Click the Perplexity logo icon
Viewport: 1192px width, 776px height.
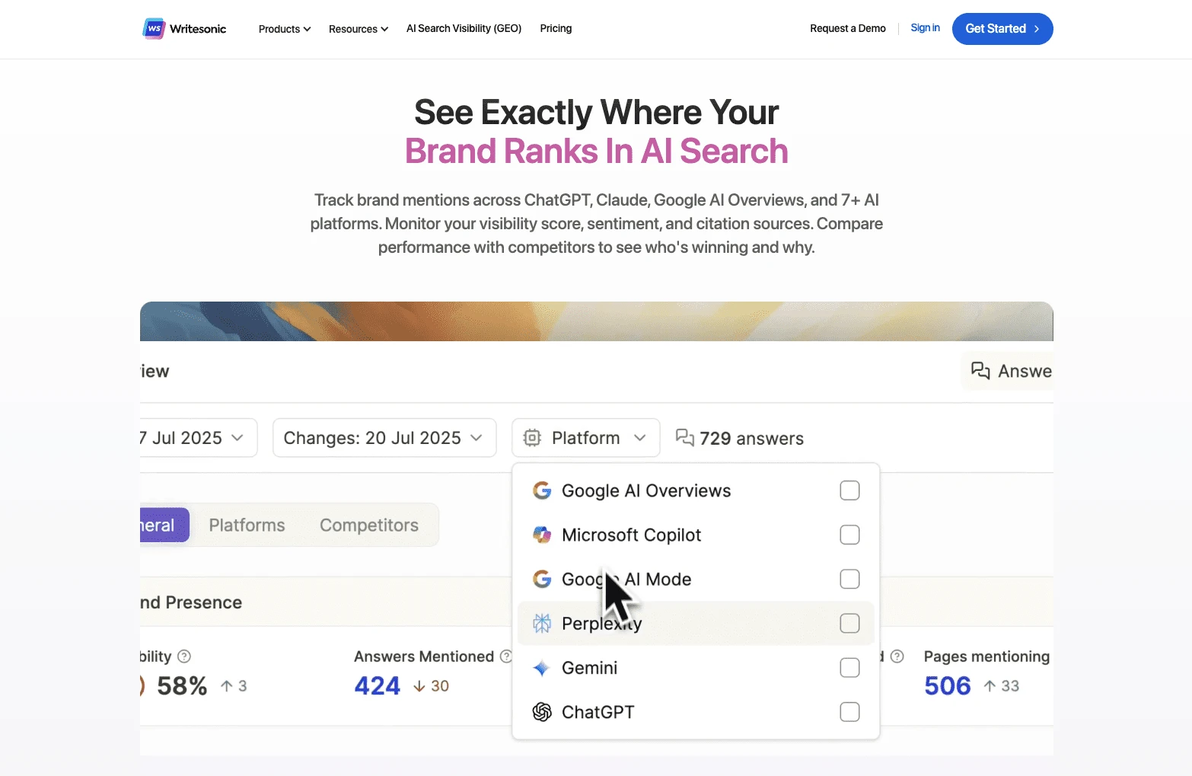[x=541, y=624]
